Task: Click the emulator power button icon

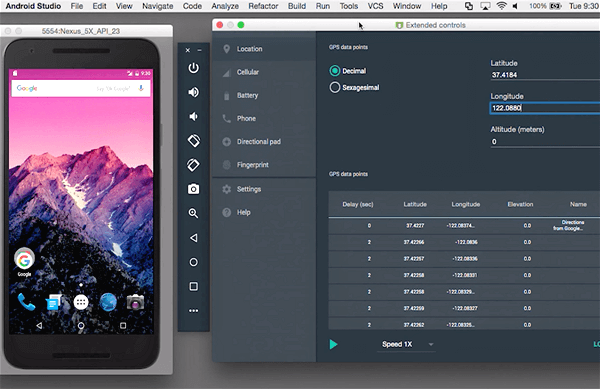Action: coord(194,68)
